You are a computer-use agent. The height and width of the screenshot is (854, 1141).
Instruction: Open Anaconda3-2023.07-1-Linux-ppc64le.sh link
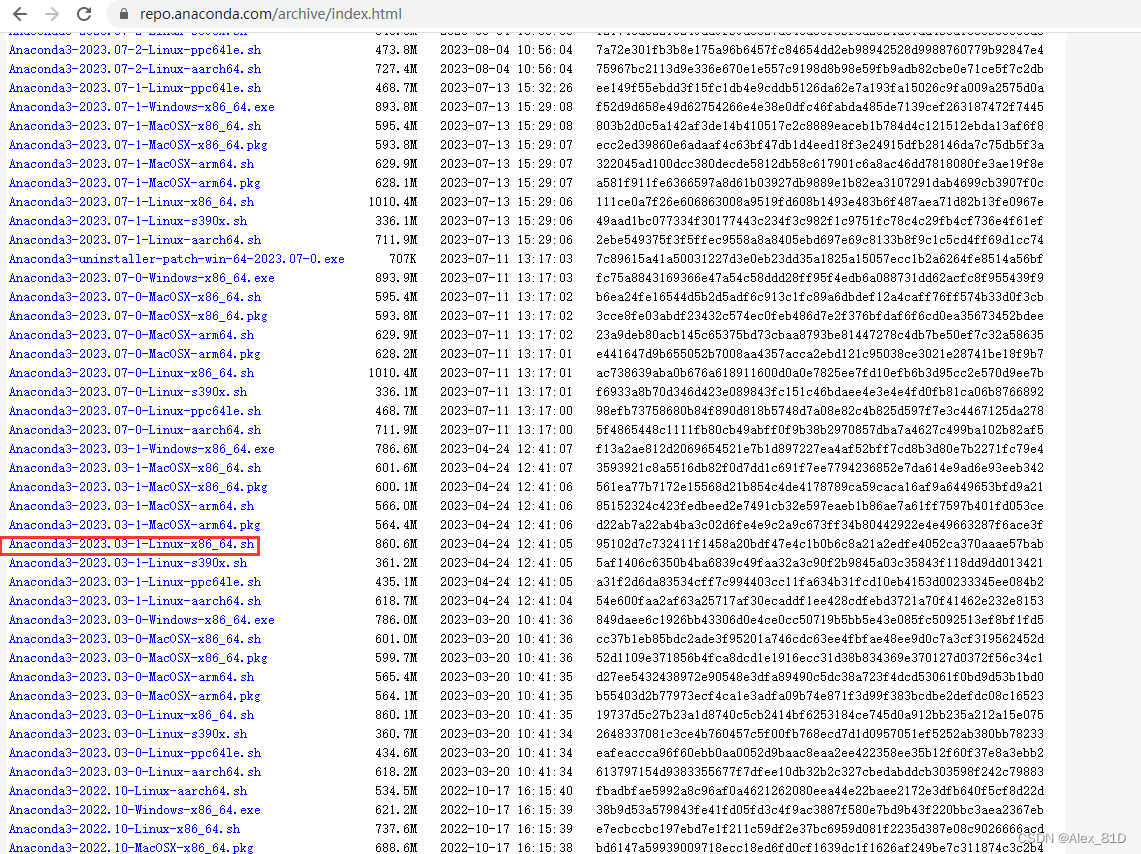(x=135, y=88)
